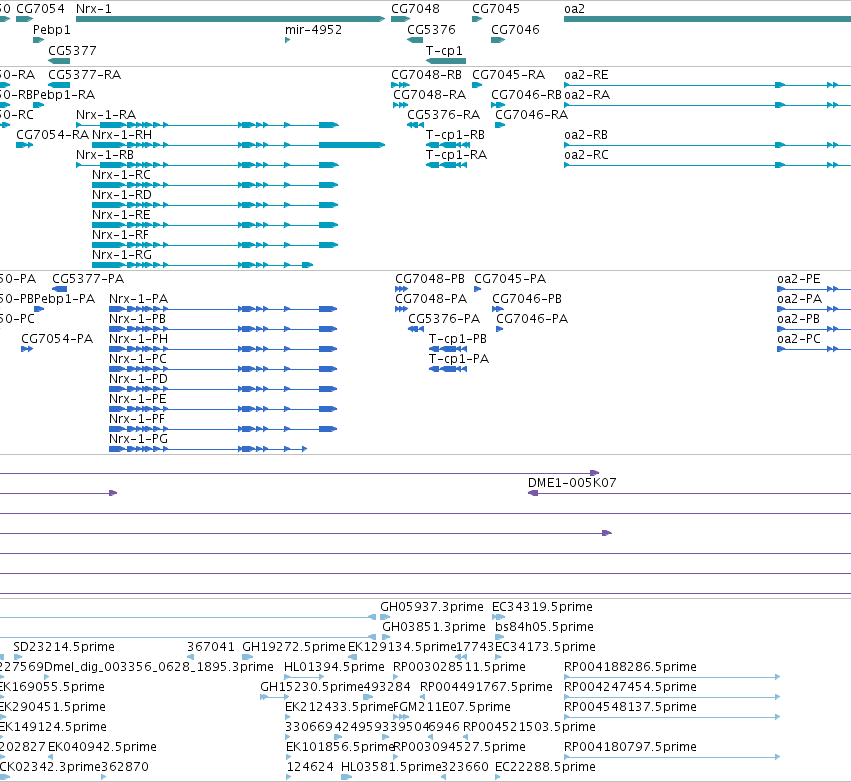
Task: Select the bs84h05.5prime EST label
Action: 544,627
